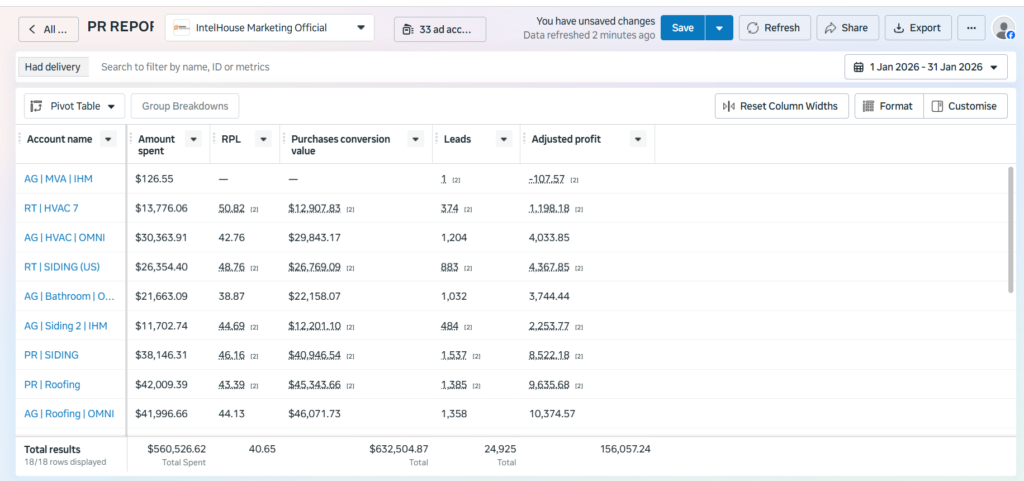Screen dimensions: 1024x481
Task: Click the Refresh icon button
Action: pos(775,28)
